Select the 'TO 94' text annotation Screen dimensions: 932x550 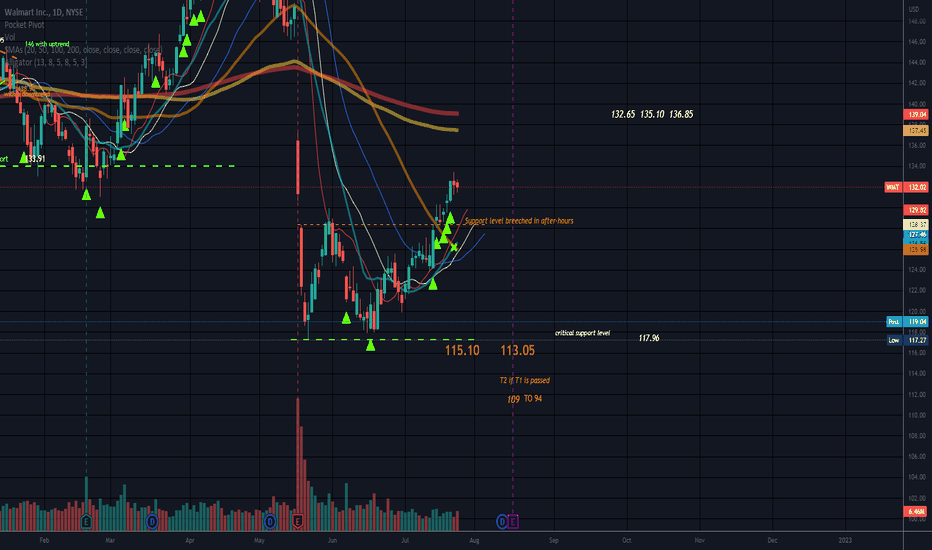point(533,398)
